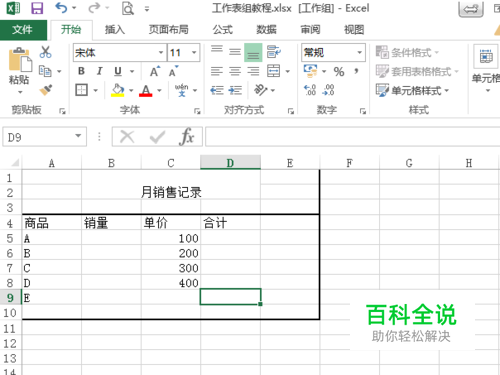Switch to the 数据 Data tab
This screenshot has width=500, height=375.
[266, 30]
